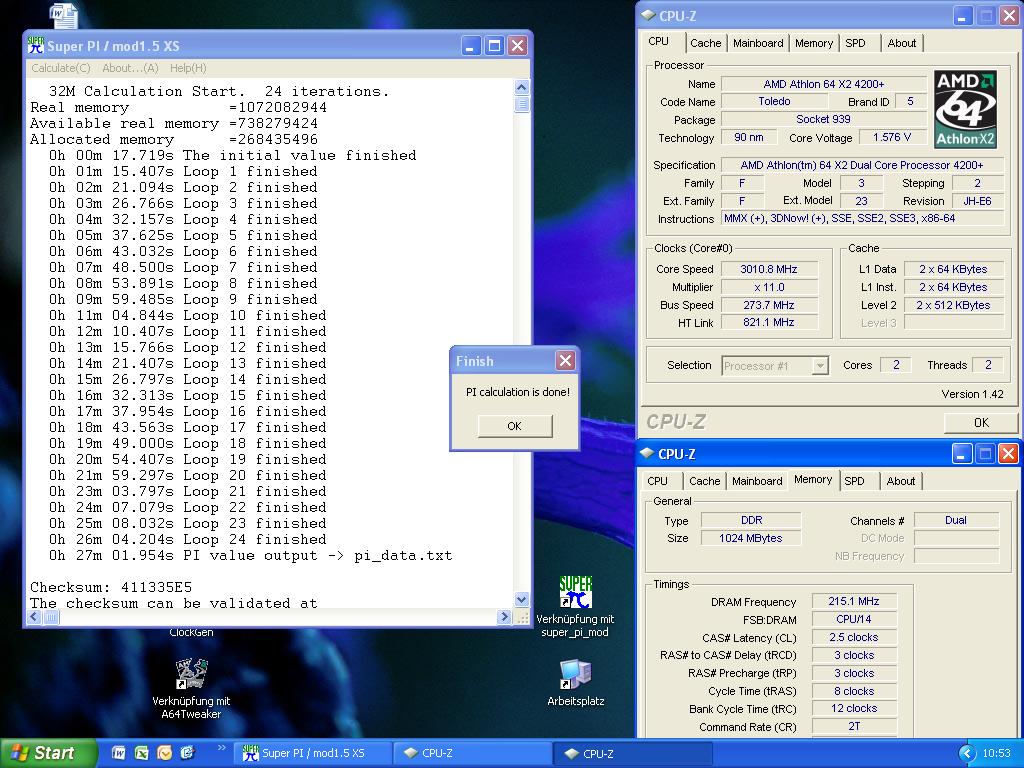Click the Super PI vertical scrollbar thumb
Screen dimensions: 1024x768
tap(521, 104)
